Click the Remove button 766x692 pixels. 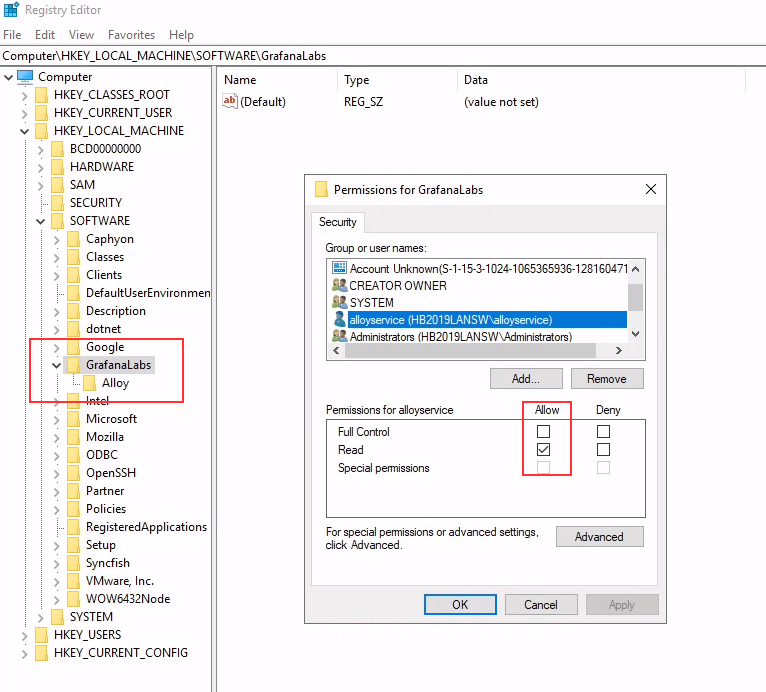pyautogui.click(x=607, y=378)
